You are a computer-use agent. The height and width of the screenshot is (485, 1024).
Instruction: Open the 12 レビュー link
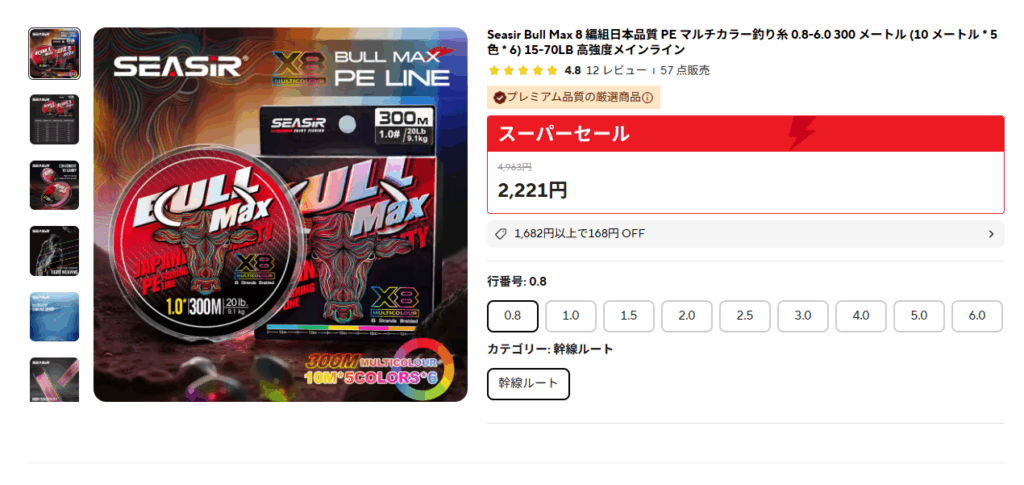[x=616, y=70]
